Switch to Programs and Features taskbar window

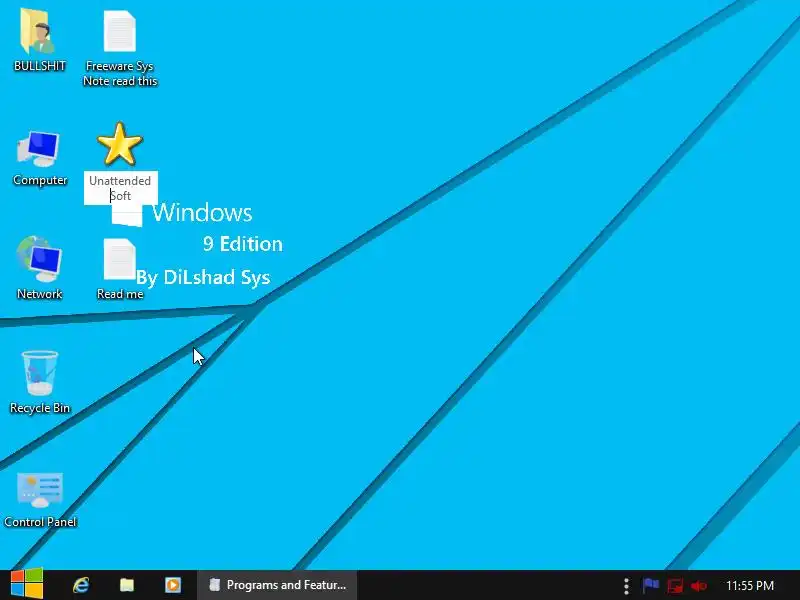click(x=277, y=585)
